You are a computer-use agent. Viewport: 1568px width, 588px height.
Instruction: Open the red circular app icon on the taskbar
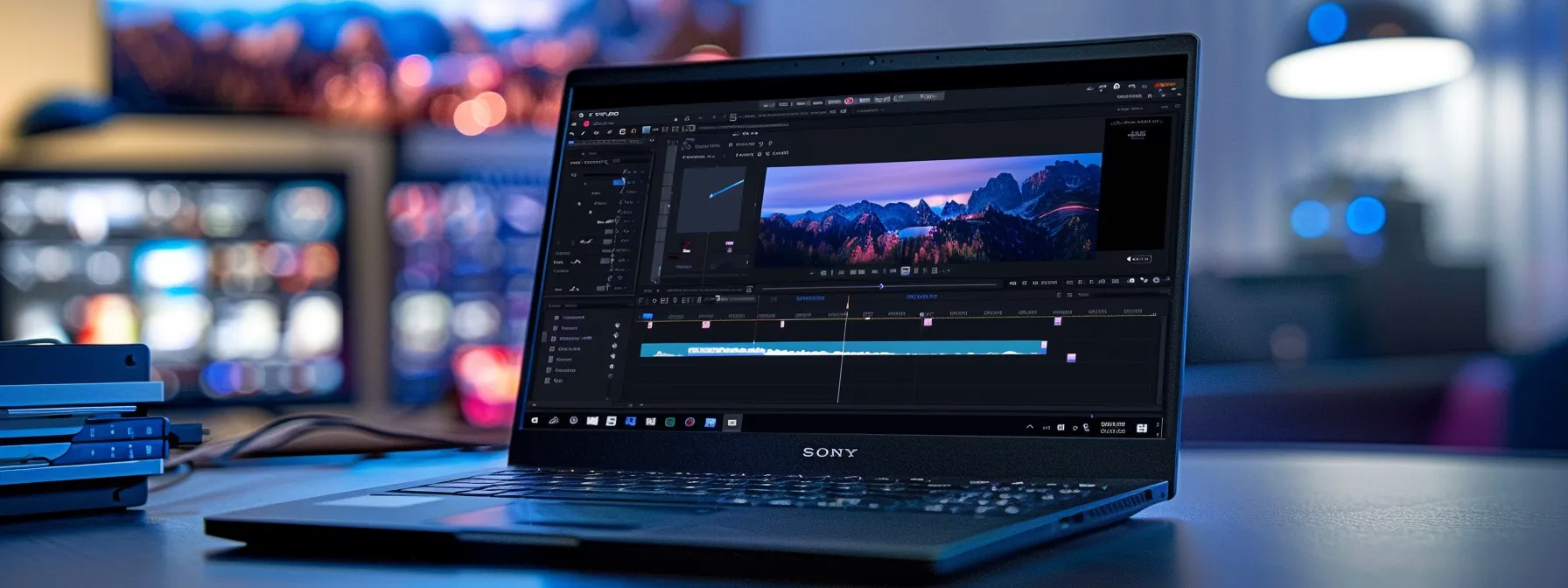tap(689, 422)
